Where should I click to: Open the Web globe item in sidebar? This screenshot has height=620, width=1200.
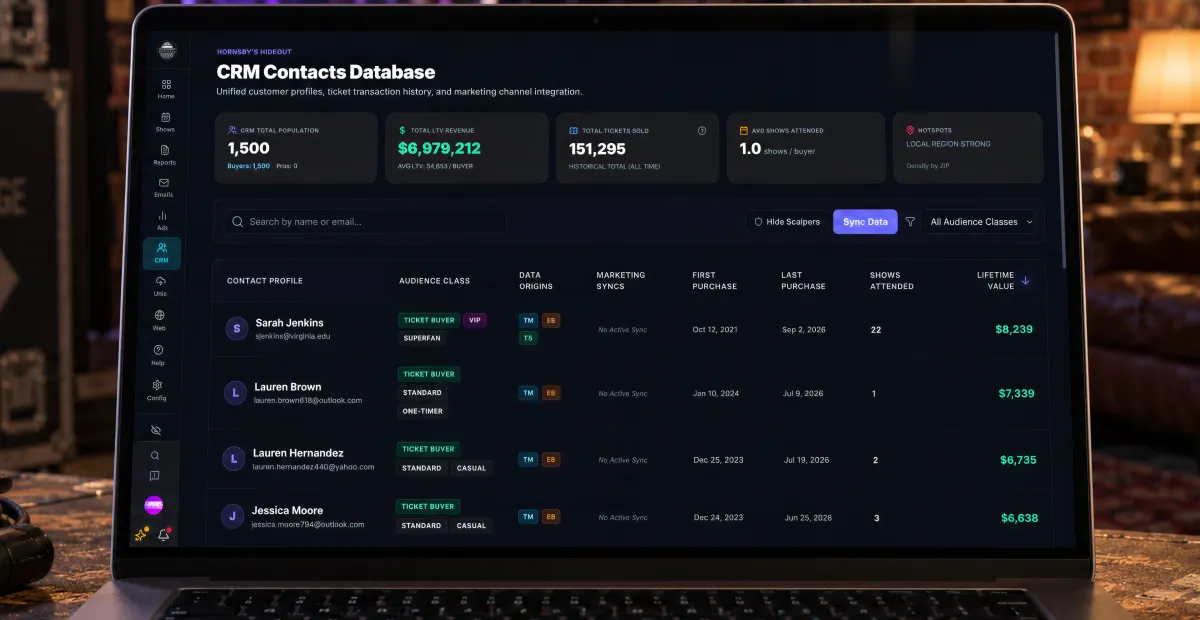pyautogui.click(x=159, y=320)
